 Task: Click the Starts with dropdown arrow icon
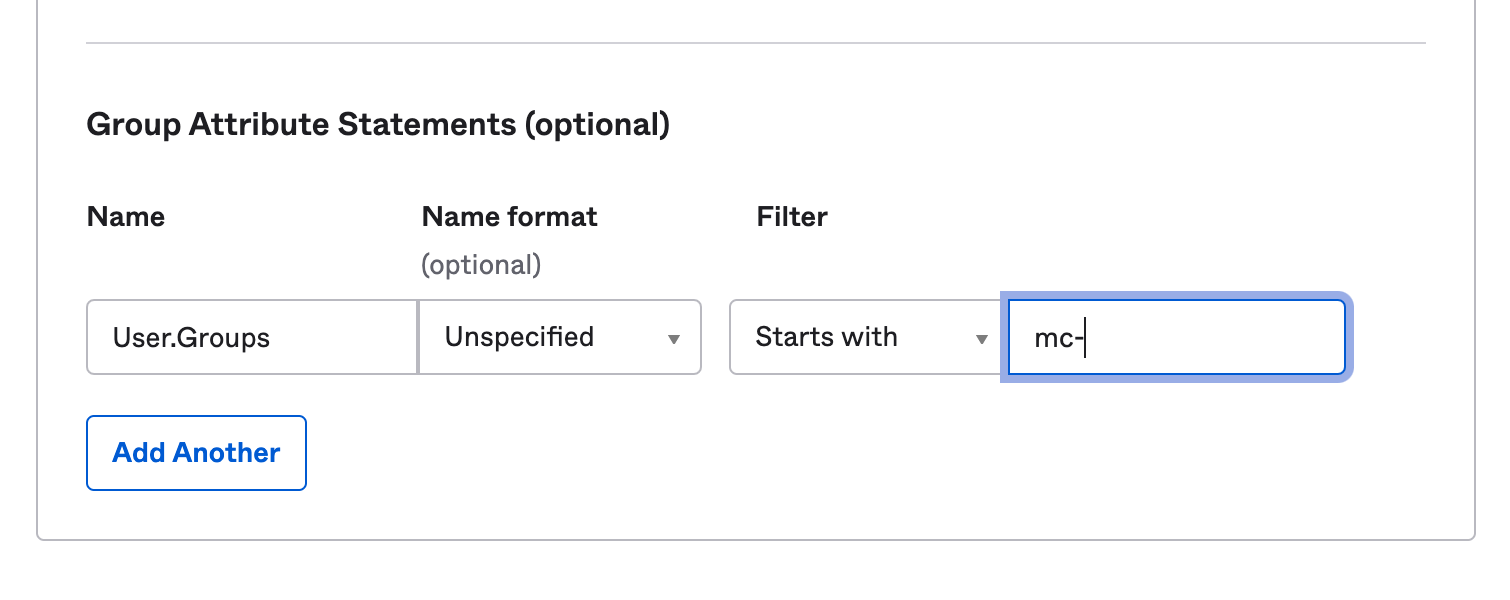click(982, 339)
